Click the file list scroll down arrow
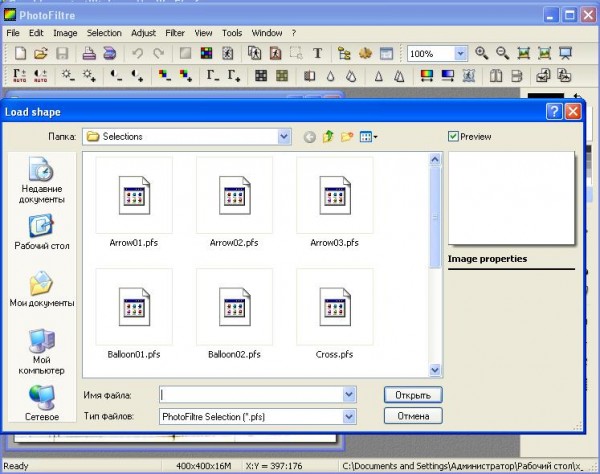Viewport: 600px width, 474px height. (x=435, y=370)
